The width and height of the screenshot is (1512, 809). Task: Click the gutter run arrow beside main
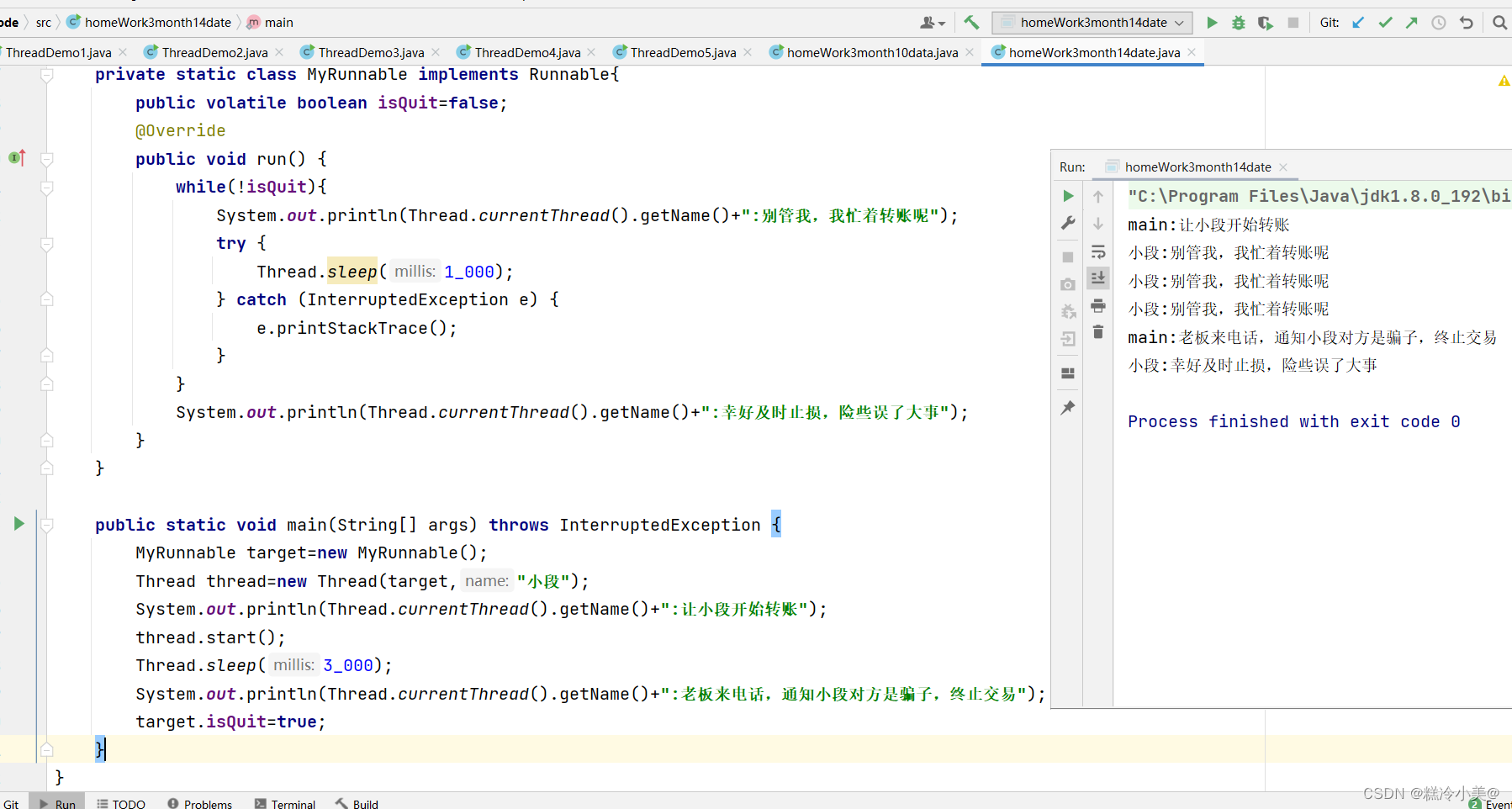19,524
